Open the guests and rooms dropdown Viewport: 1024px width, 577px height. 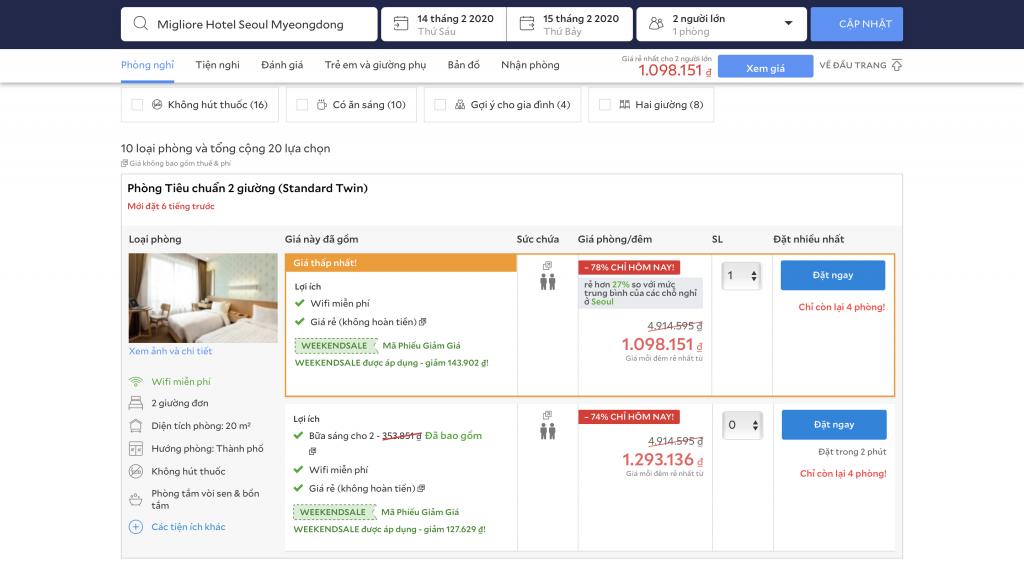coord(788,24)
